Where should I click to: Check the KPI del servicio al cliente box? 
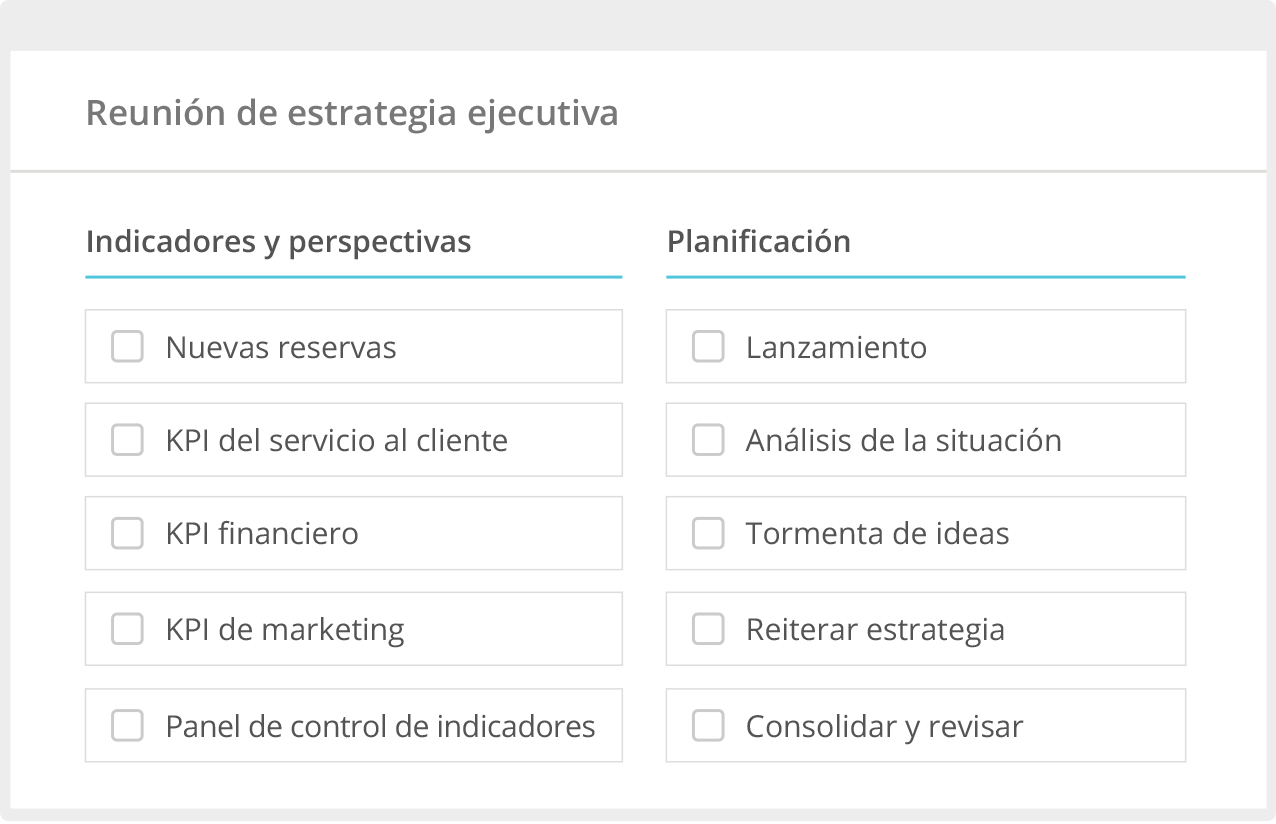[127, 440]
